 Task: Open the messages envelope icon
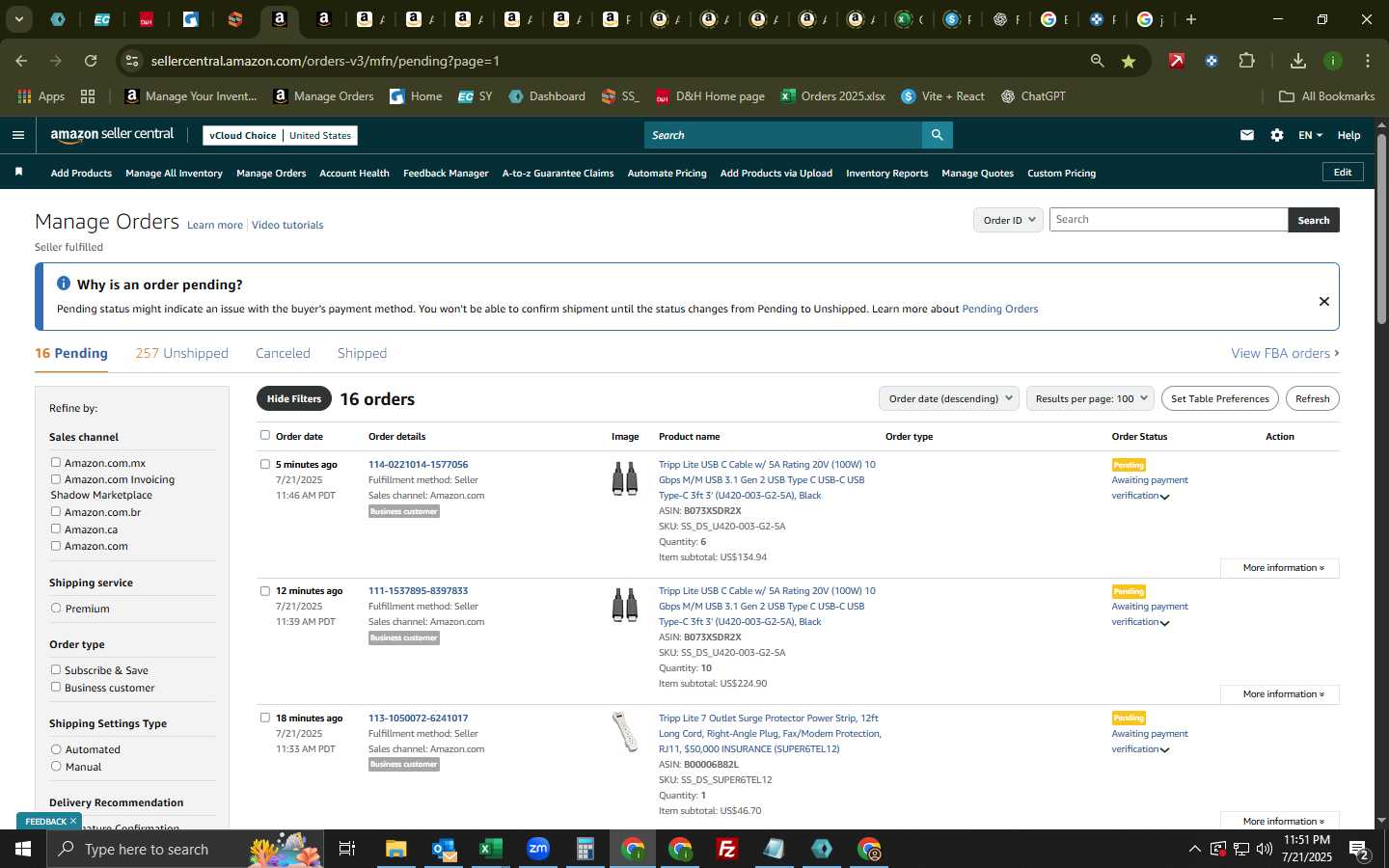point(1247,135)
